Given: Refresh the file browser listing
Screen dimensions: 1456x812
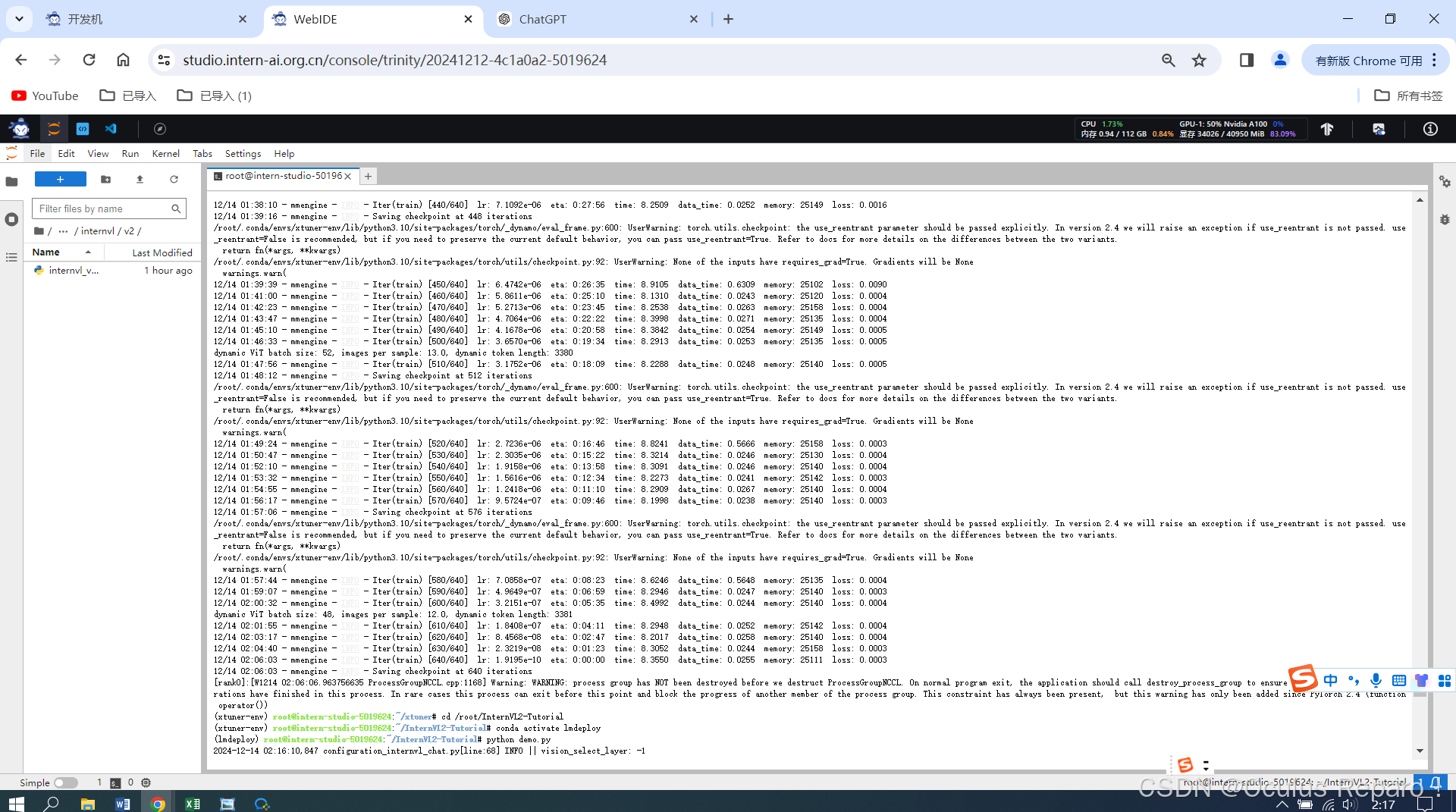Looking at the screenshot, I should point(174,180).
